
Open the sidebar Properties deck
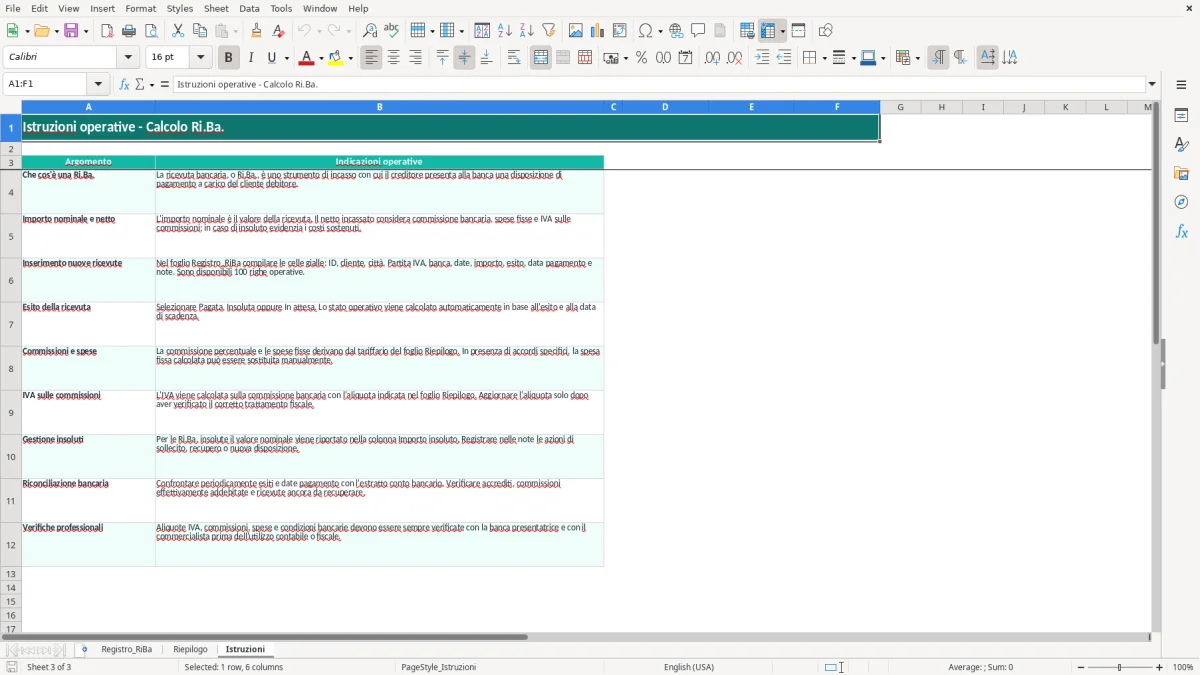point(1181,116)
